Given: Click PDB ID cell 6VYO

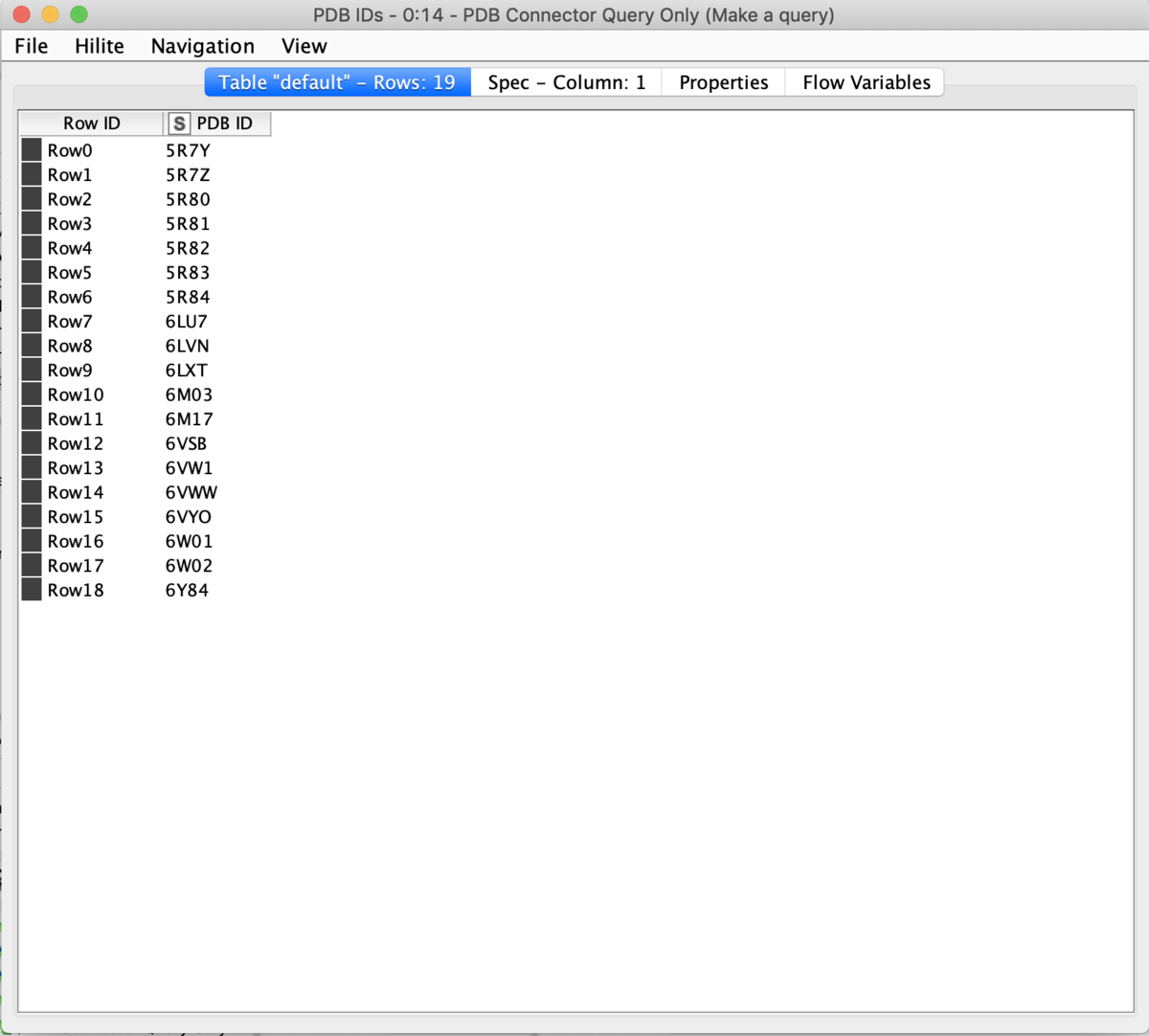Looking at the screenshot, I should pyautogui.click(x=189, y=517).
